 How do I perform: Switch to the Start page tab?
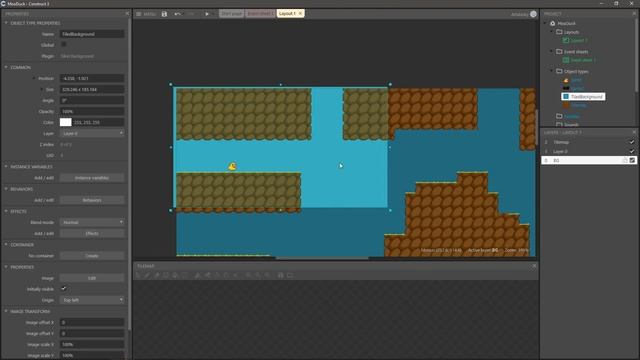pyautogui.click(x=231, y=14)
